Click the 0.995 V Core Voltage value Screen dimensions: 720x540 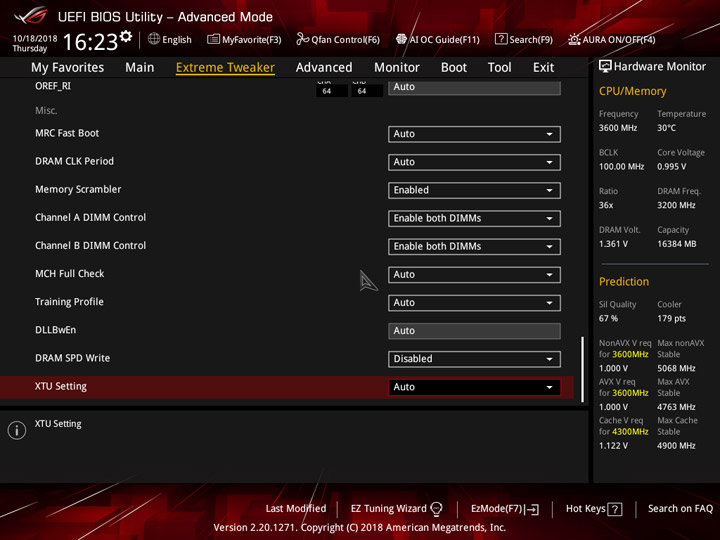click(671, 167)
